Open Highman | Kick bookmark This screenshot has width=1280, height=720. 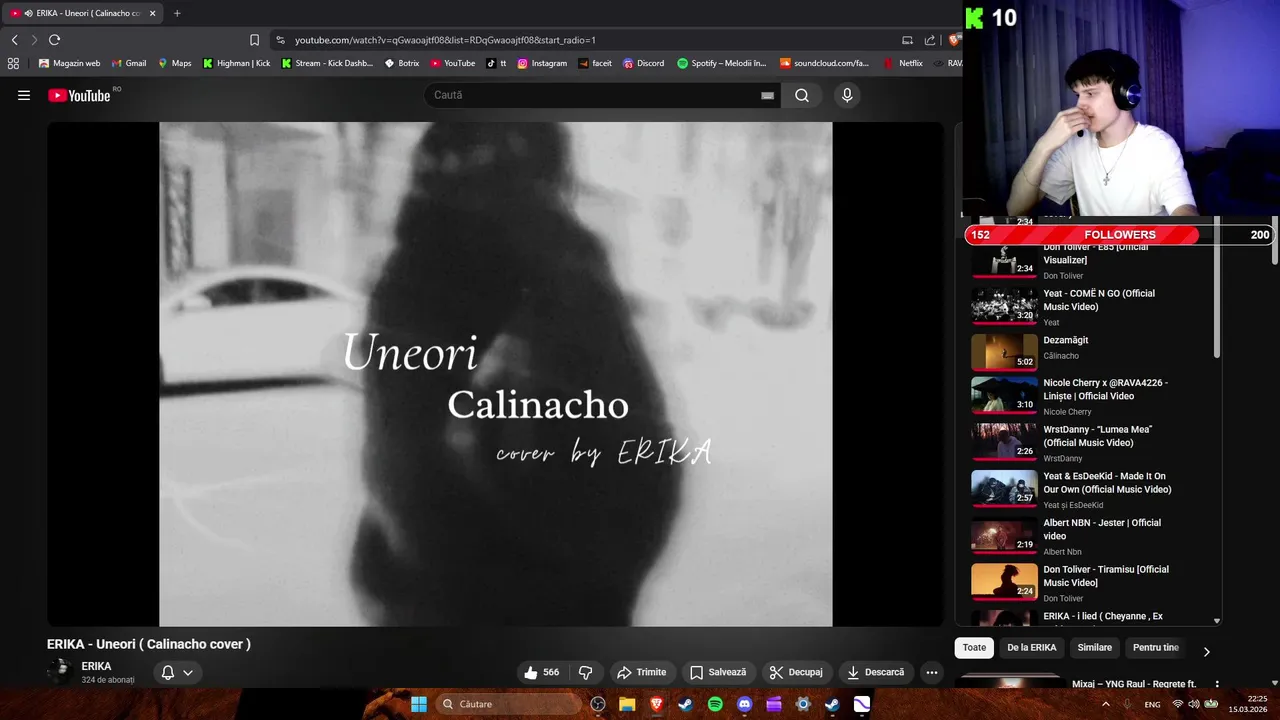pyautogui.click(x=236, y=63)
